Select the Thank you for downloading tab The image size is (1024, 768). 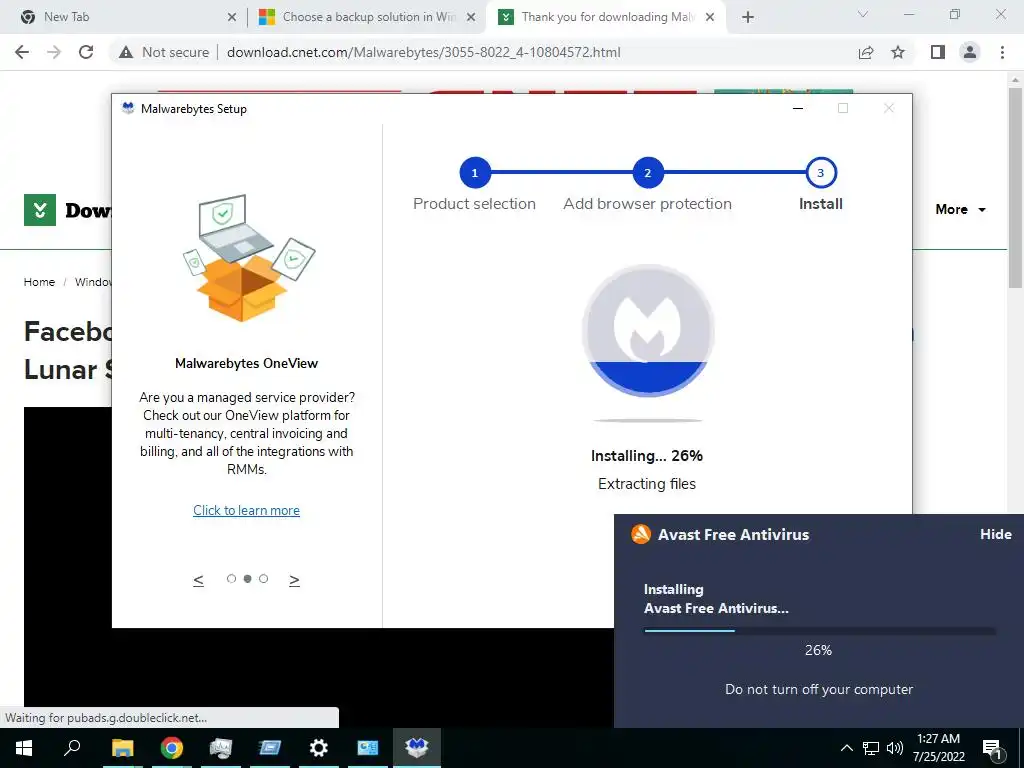607,17
